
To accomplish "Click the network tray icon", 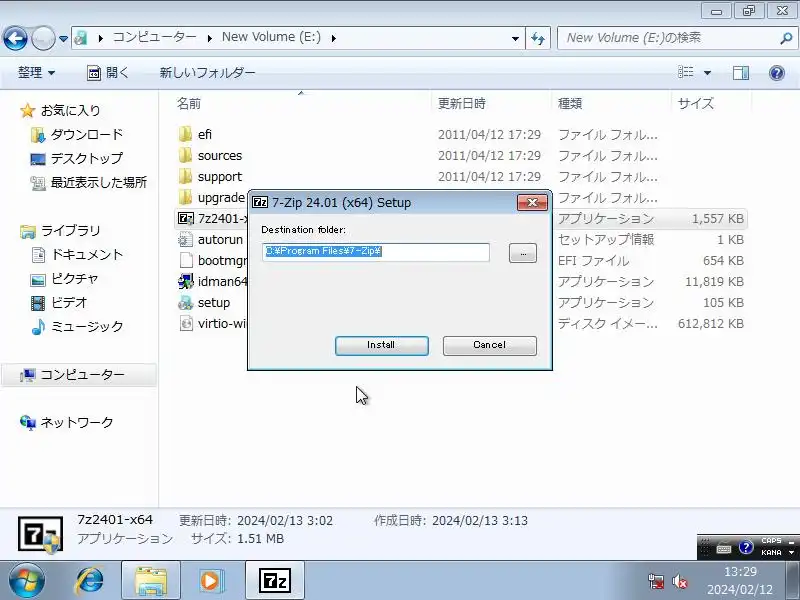I will (x=656, y=581).
